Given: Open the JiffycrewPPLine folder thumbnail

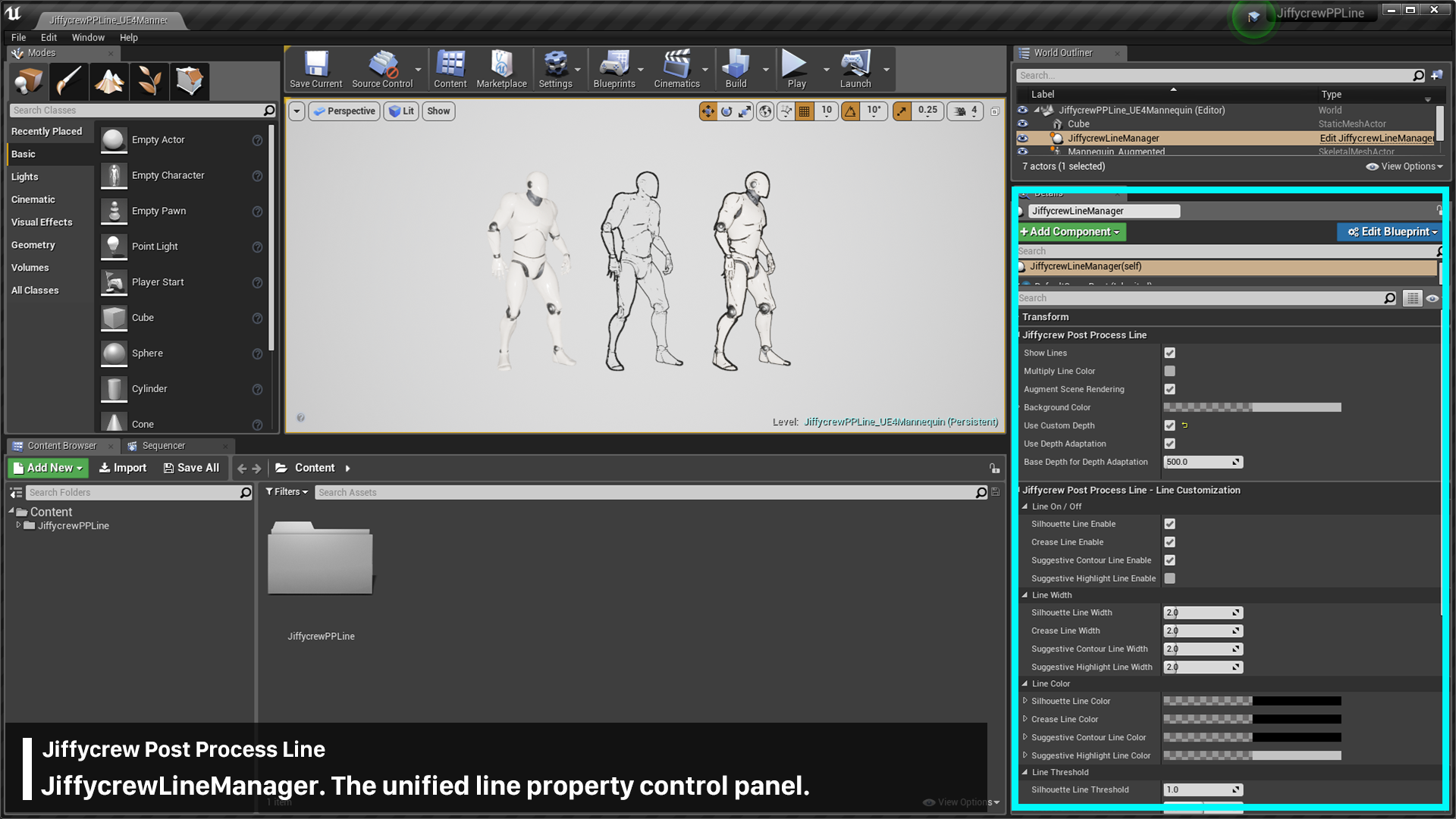Looking at the screenshot, I should (321, 559).
